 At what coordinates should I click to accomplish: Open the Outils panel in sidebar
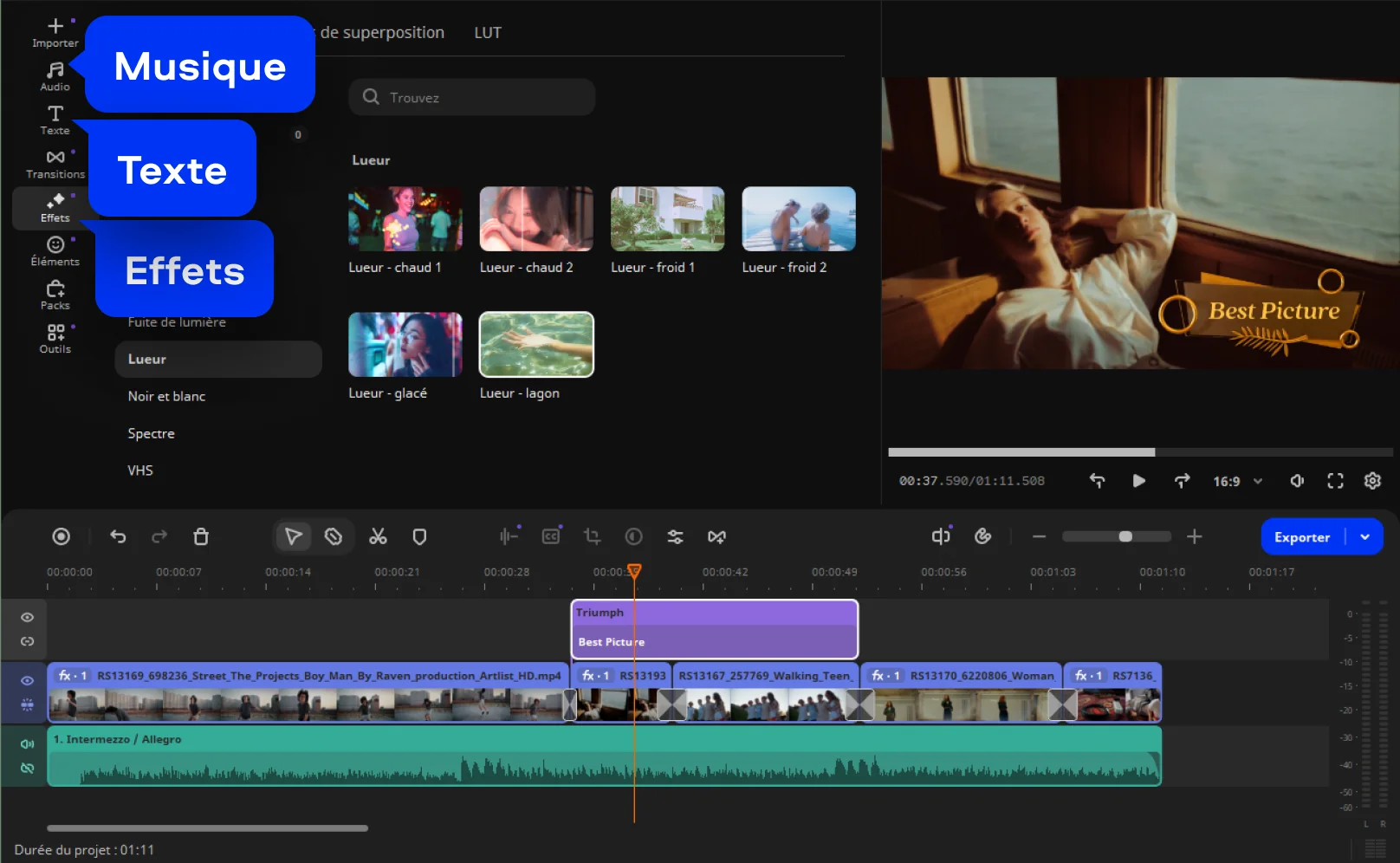coord(55,338)
